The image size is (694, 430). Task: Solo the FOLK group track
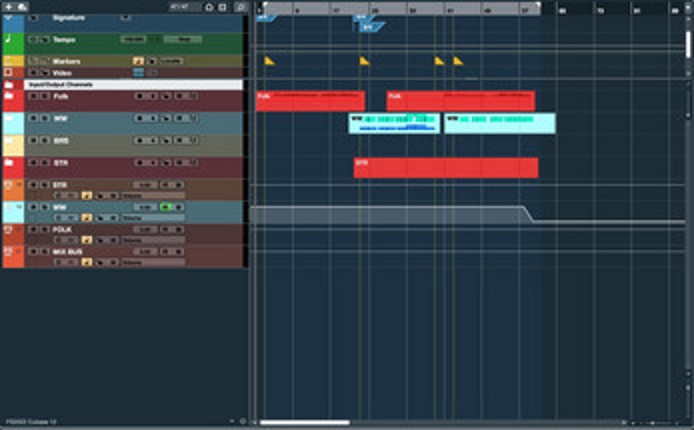click(x=45, y=230)
